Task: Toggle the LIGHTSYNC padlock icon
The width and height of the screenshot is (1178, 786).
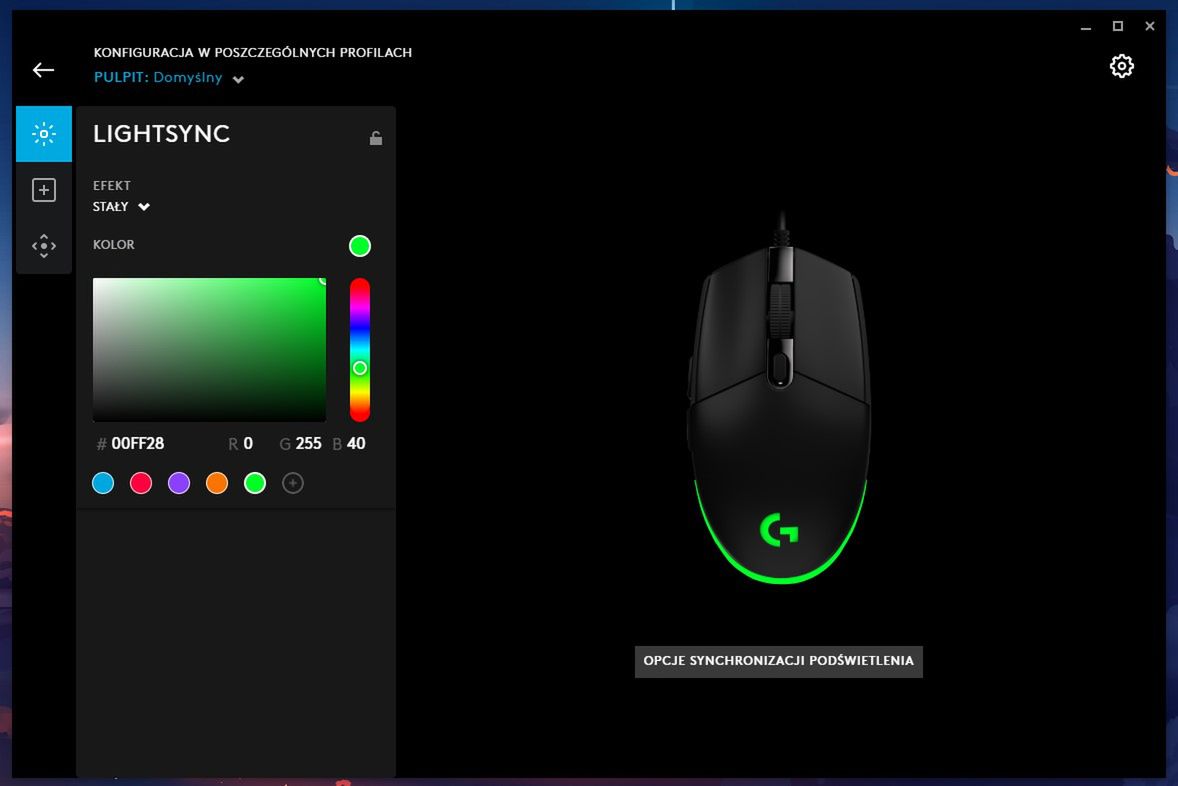Action: click(x=376, y=138)
